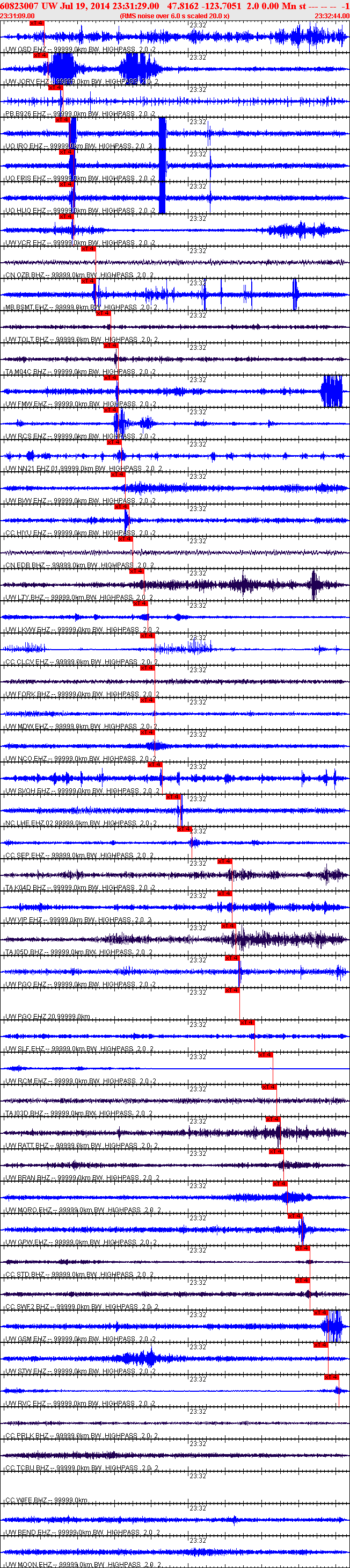
Task: Select the UW FMW EHZ station label
Action: [x=81, y=404]
